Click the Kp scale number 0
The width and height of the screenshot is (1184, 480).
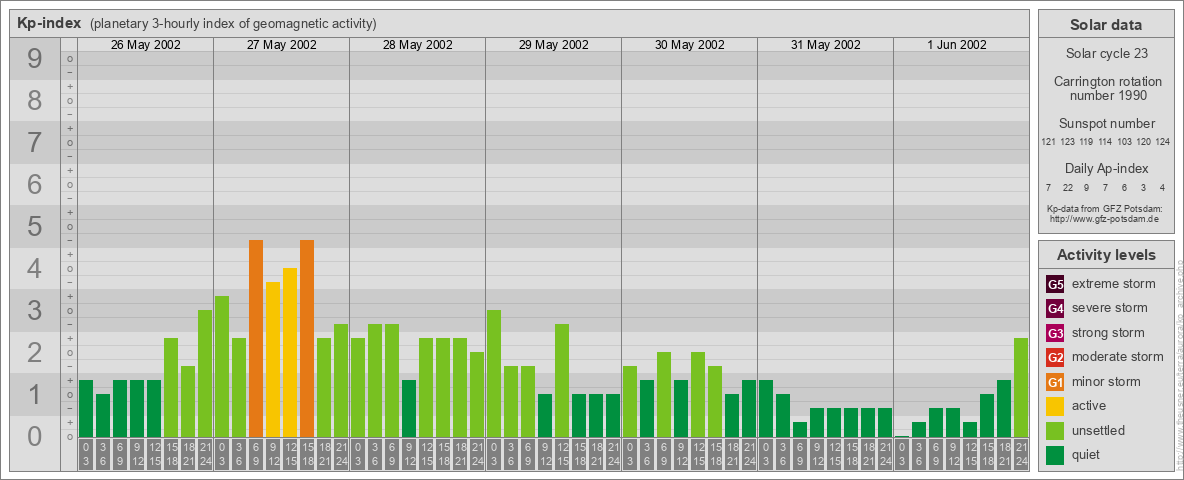(35, 436)
